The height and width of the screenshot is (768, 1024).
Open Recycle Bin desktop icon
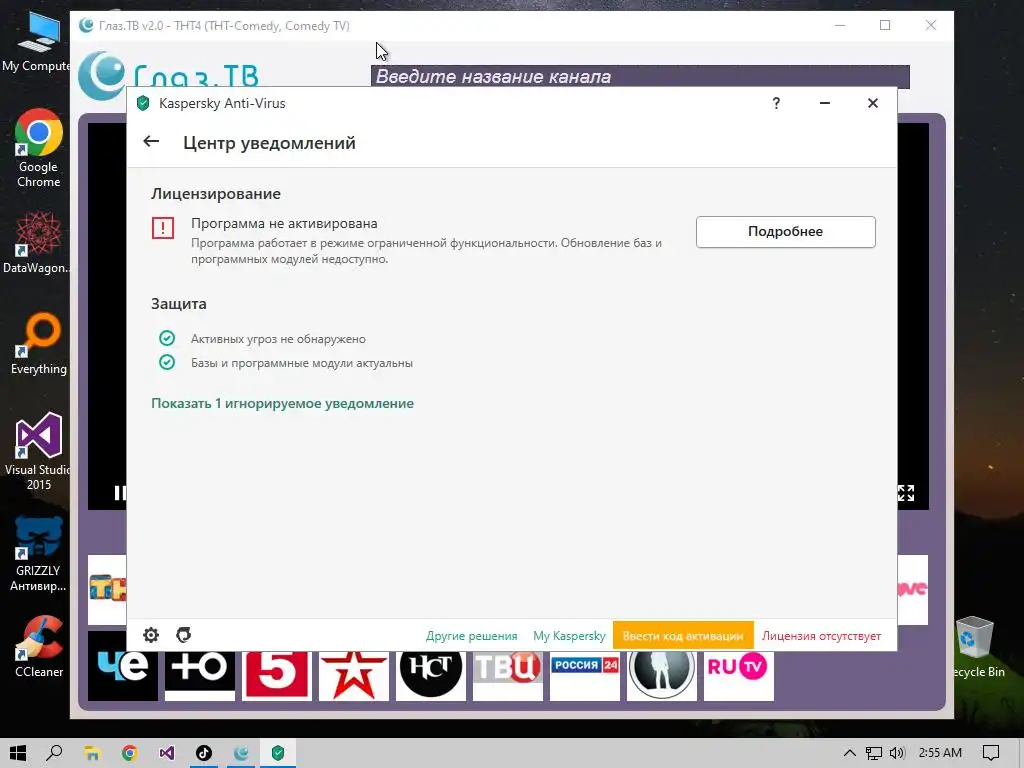click(x=974, y=647)
